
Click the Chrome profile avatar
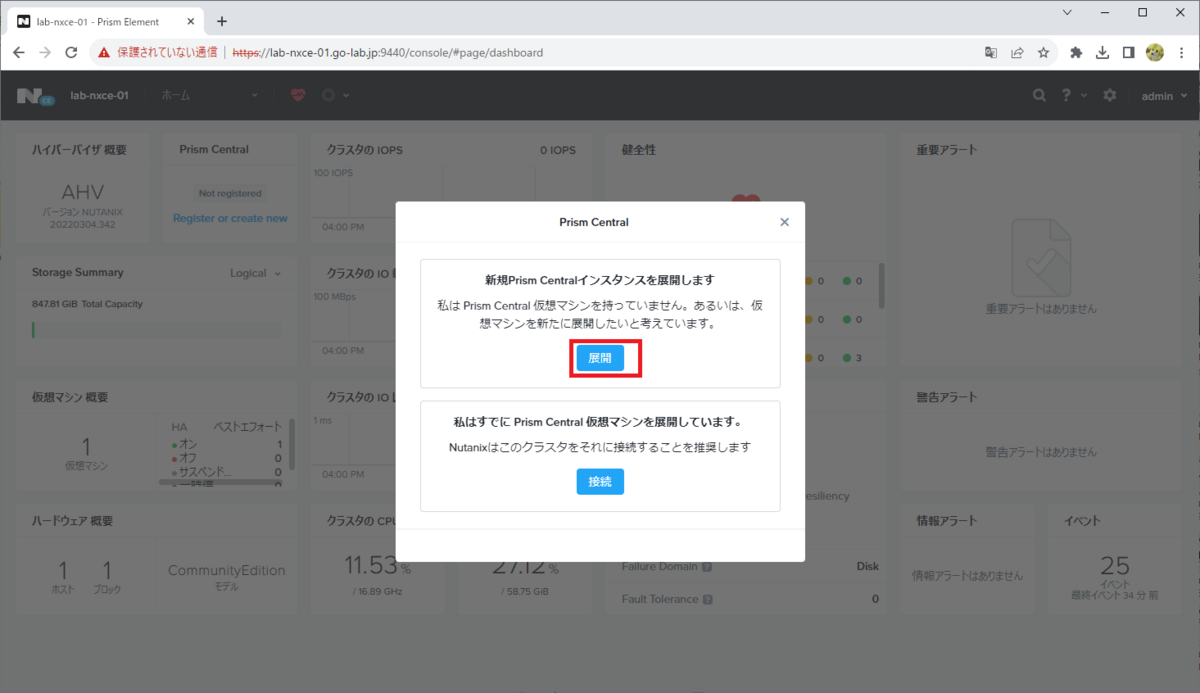(1155, 52)
